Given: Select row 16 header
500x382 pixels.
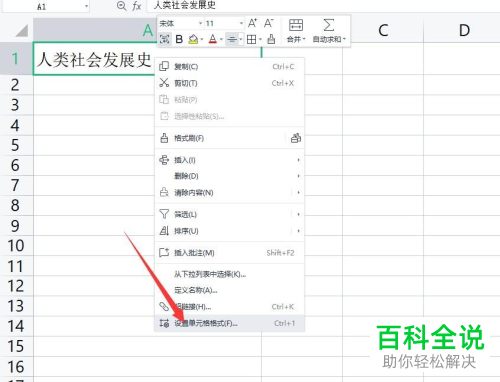Looking at the screenshot, I should pyautogui.click(x=16, y=367).
